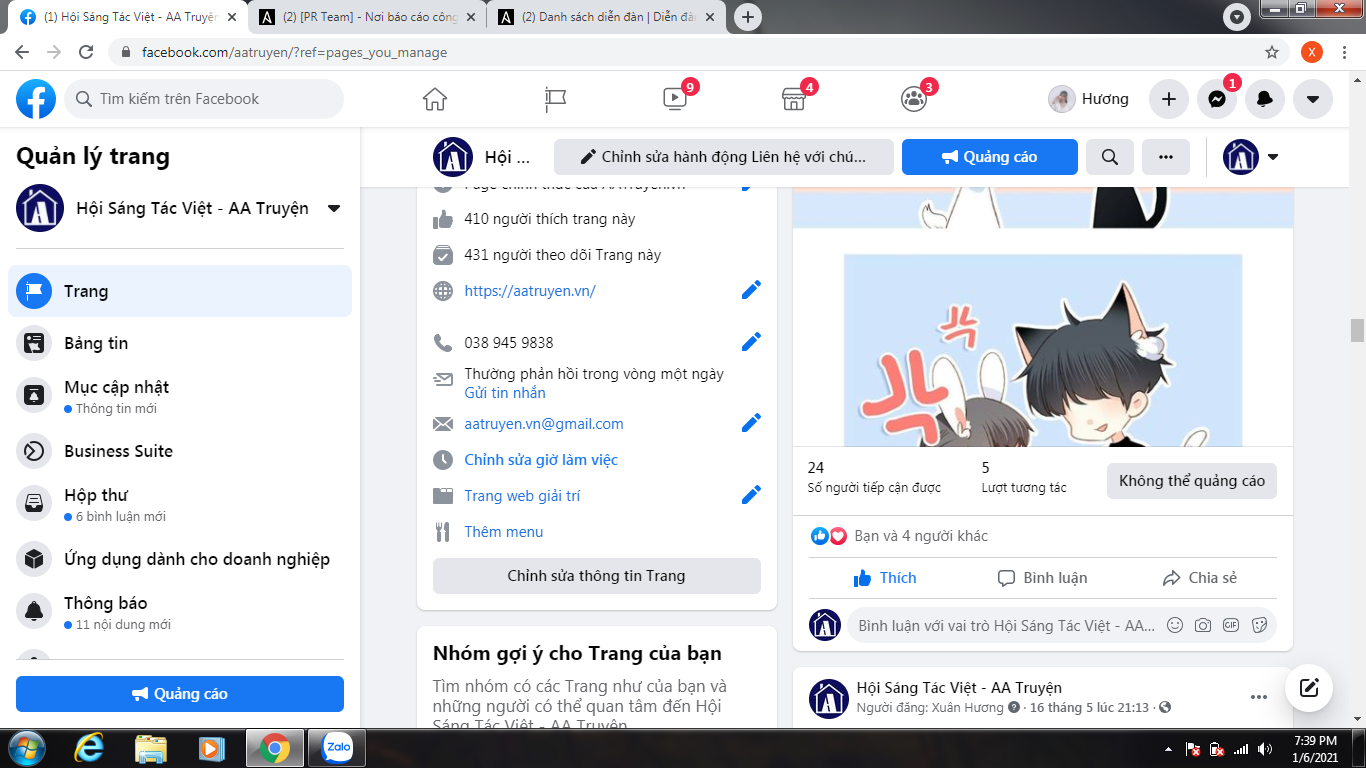This screenshot has width=1366, height=768.
Task: Click the Chia sẻ share button
Action: point(1200,578)
